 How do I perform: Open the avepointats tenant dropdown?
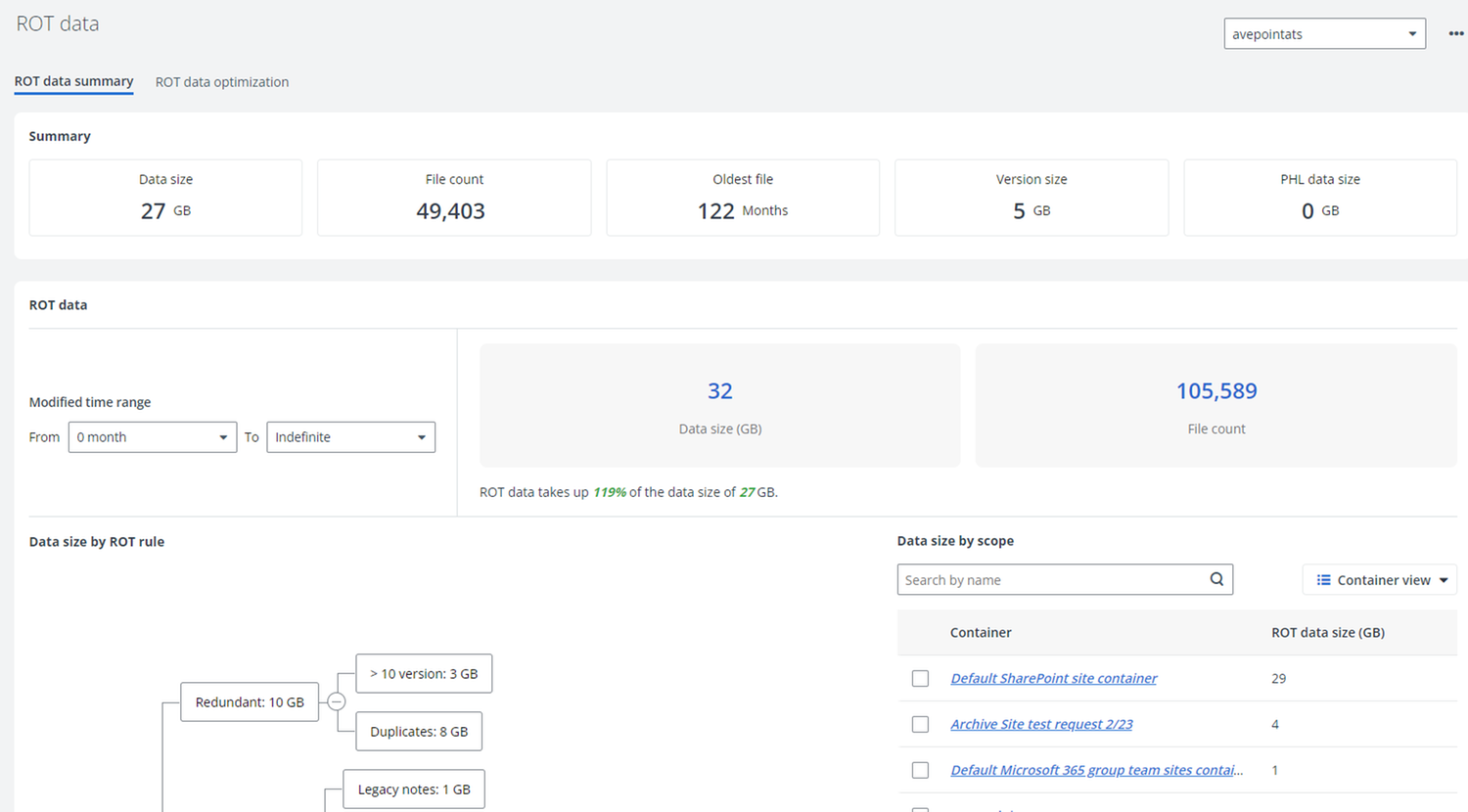coord(1324,33)
